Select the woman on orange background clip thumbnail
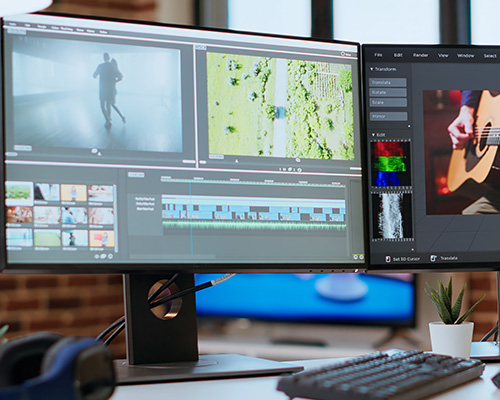Viewport: 500px width, 400px height. click(x=74, y=193)
